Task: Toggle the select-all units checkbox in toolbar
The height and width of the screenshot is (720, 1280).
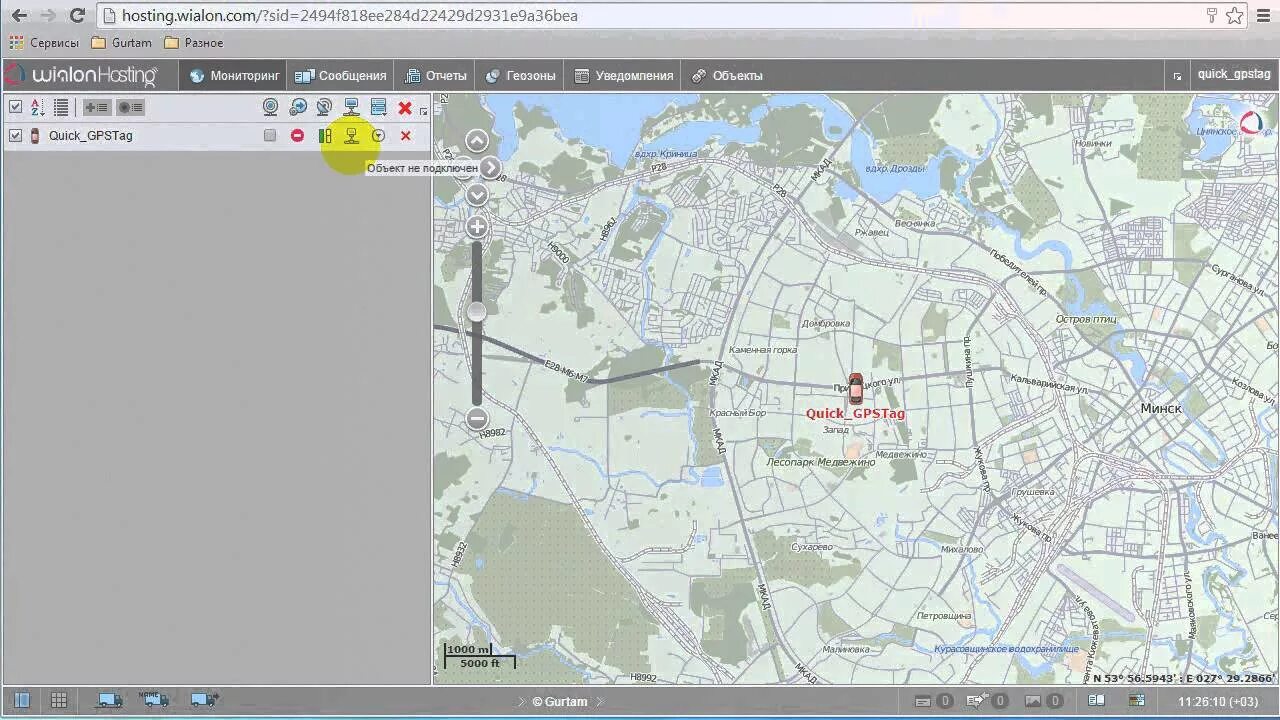Action: coord(15,107)
